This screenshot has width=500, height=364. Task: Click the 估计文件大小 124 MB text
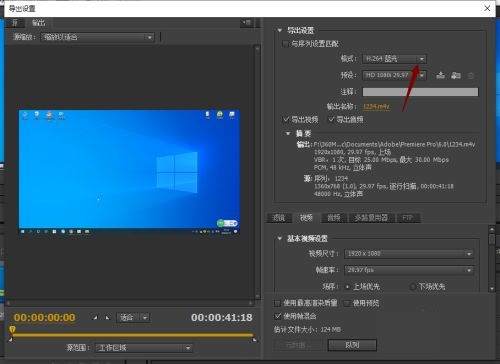click(x=307, y=330)
